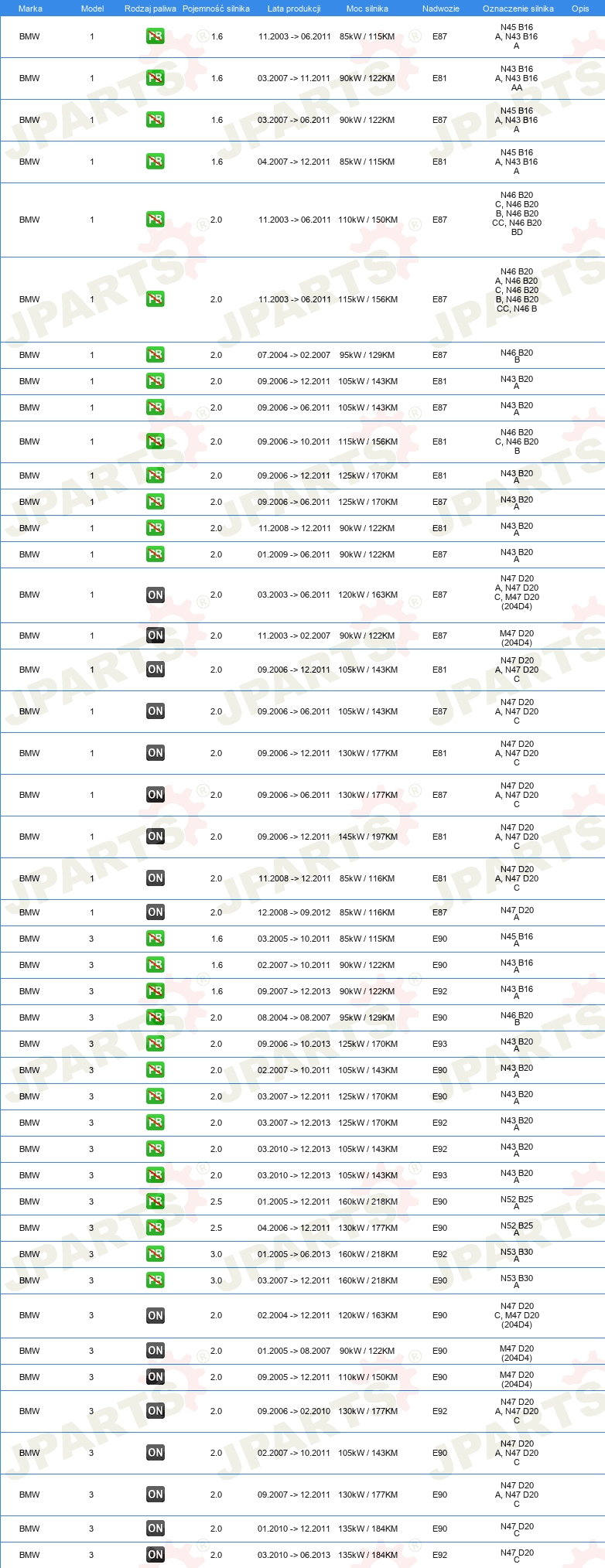The height and width of the screenshot is (1568, 605).
Task: Click ON diesel icon in 03.2003 -> 06.2011 row
Action: click(x=156, y=595)
